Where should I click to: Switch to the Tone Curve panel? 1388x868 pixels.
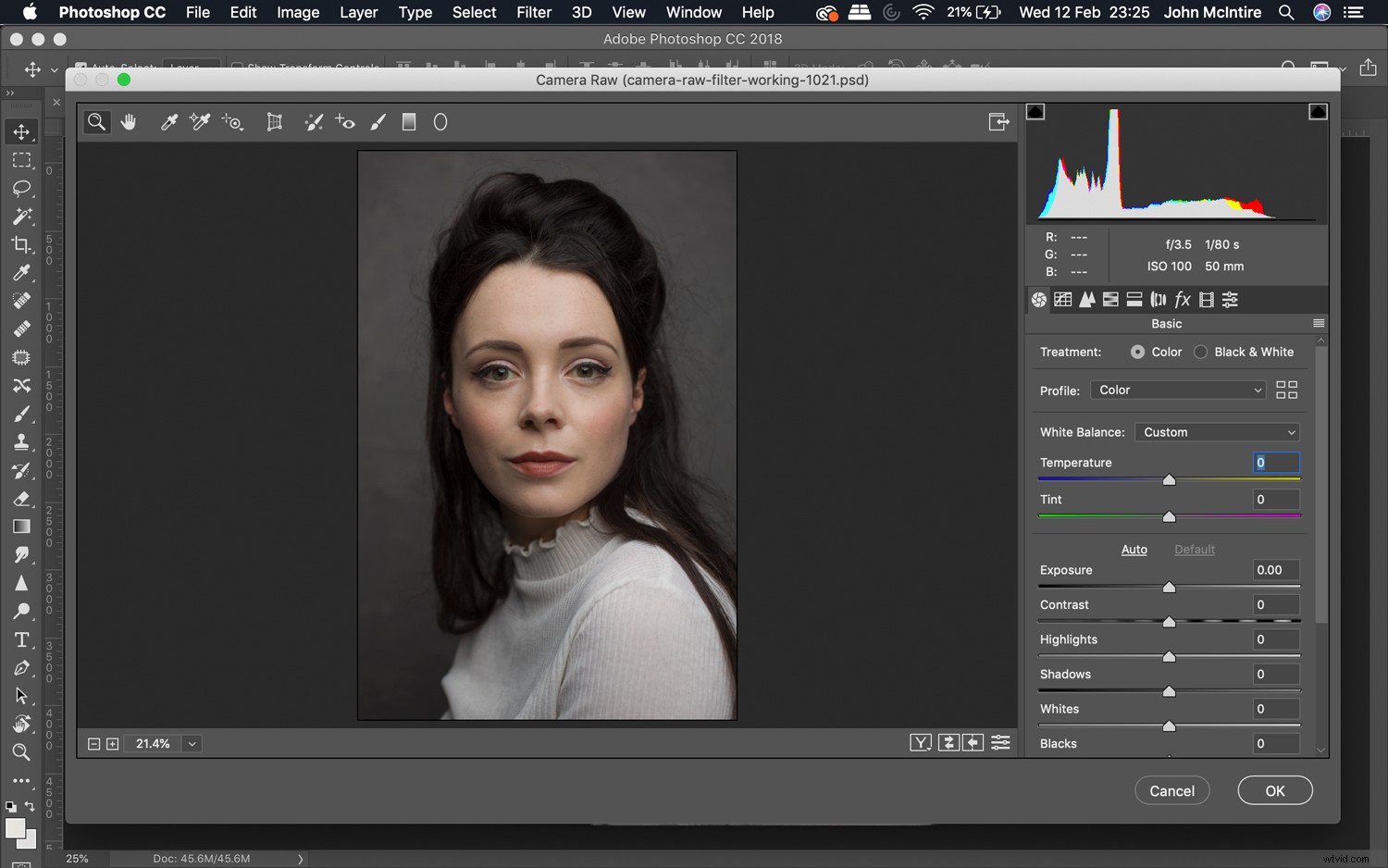click(1063, 299)
